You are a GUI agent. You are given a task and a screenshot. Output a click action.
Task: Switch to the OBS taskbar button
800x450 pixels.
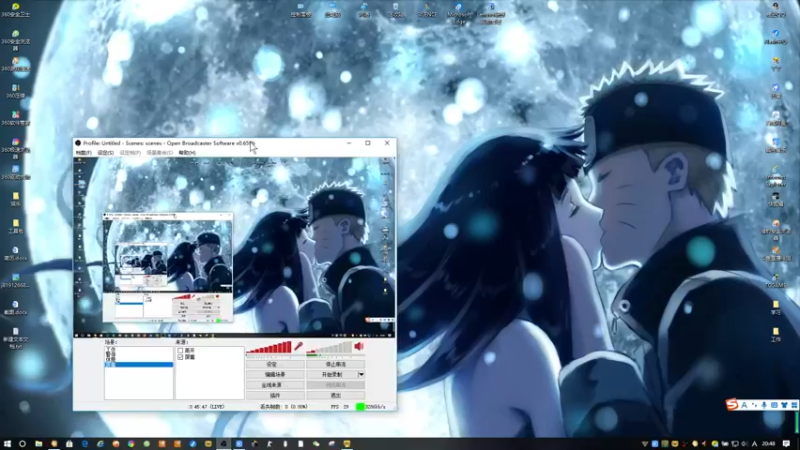click(223, 444)
